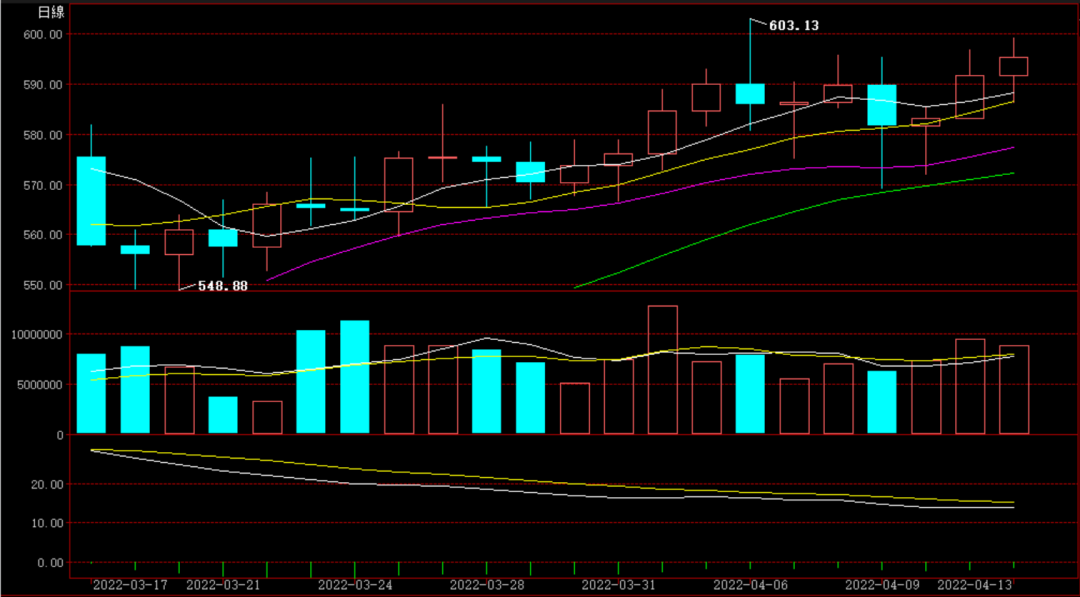Click the 日線 chart period label
This screenshot has height=597, width=1080.
50,12
